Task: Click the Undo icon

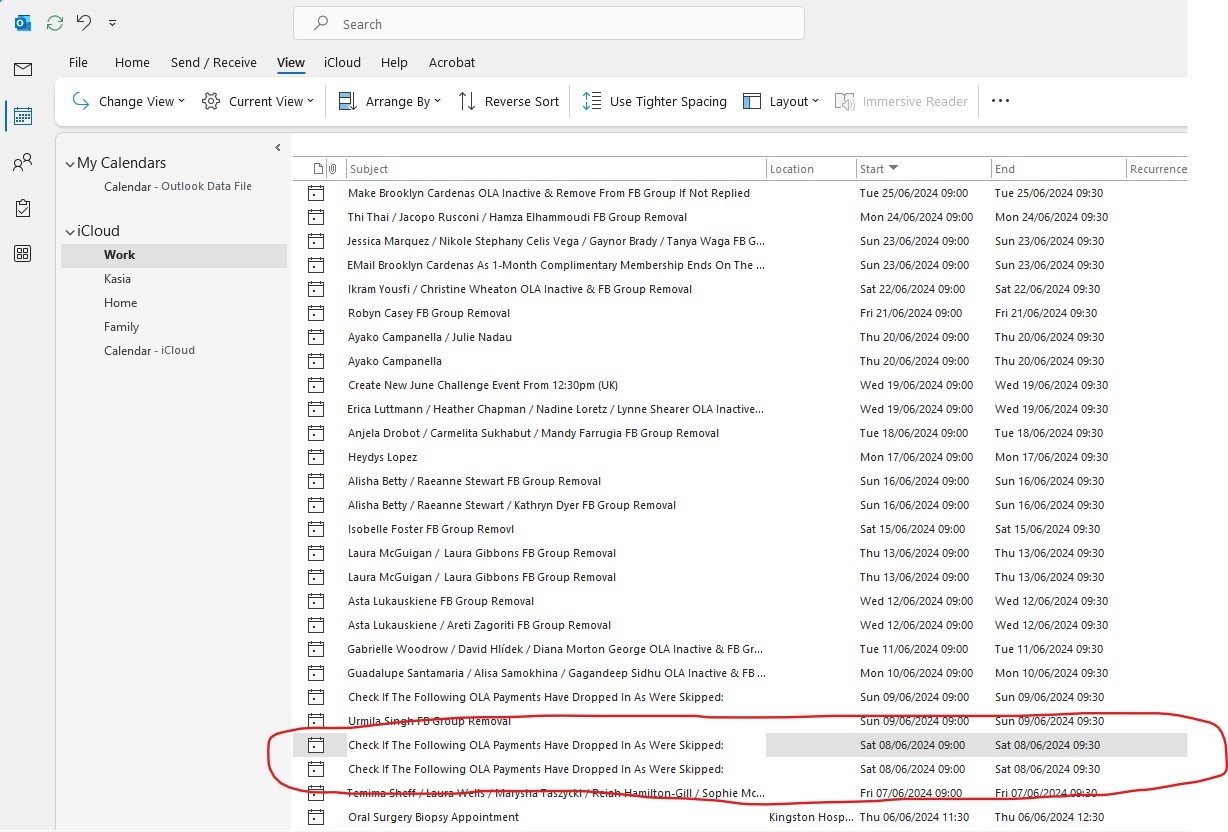Action: pyautogui.click(x=83, y=22)
